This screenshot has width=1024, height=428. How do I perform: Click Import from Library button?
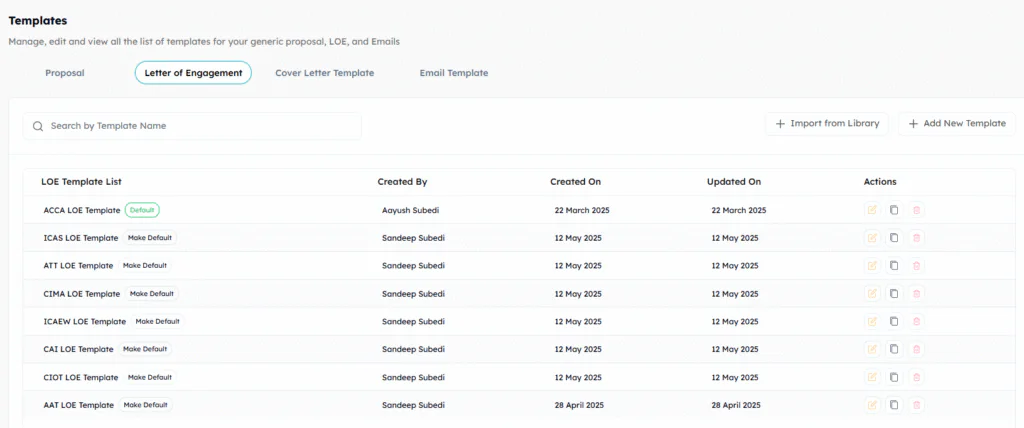click(x=826, y=123)
